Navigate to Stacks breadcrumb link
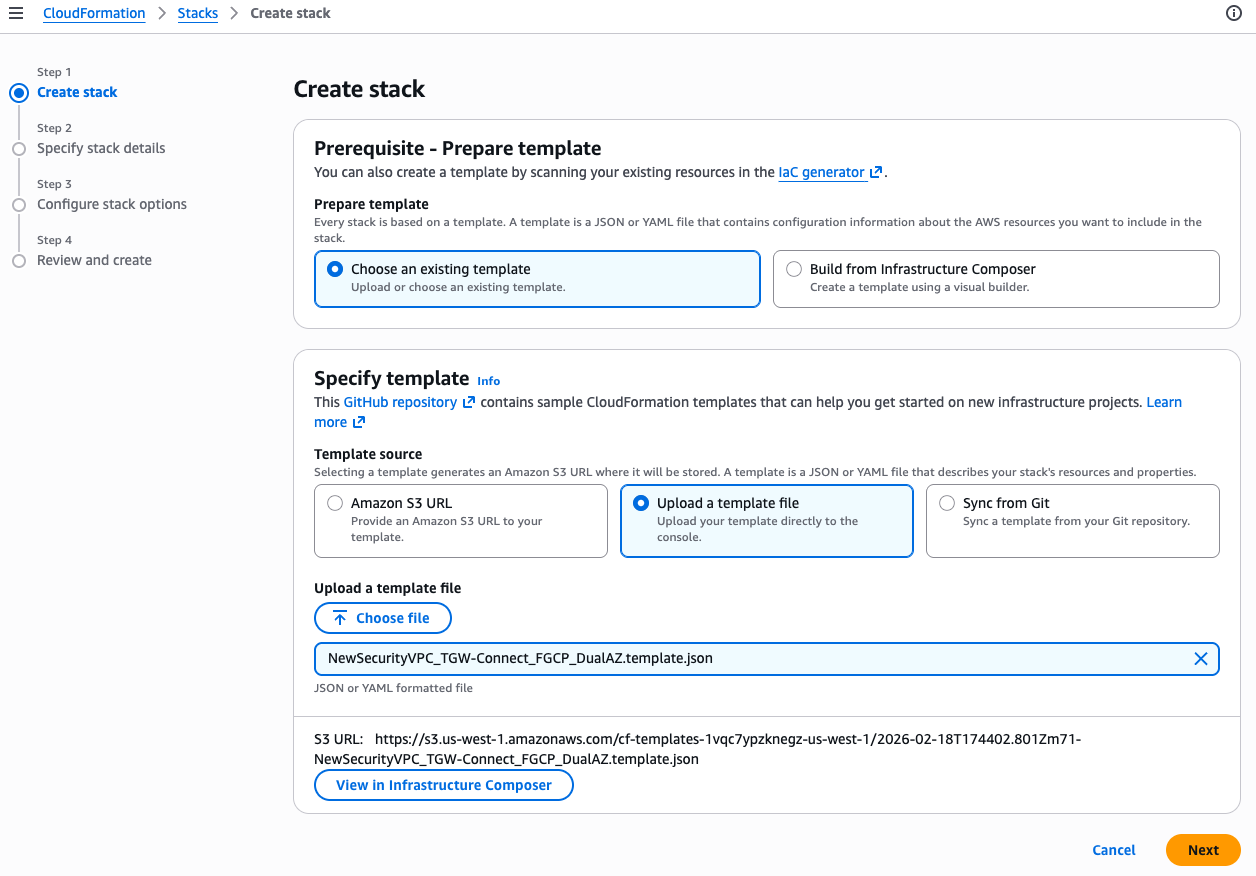Screen dimensions: 1256x876 [x=197, y=13]
